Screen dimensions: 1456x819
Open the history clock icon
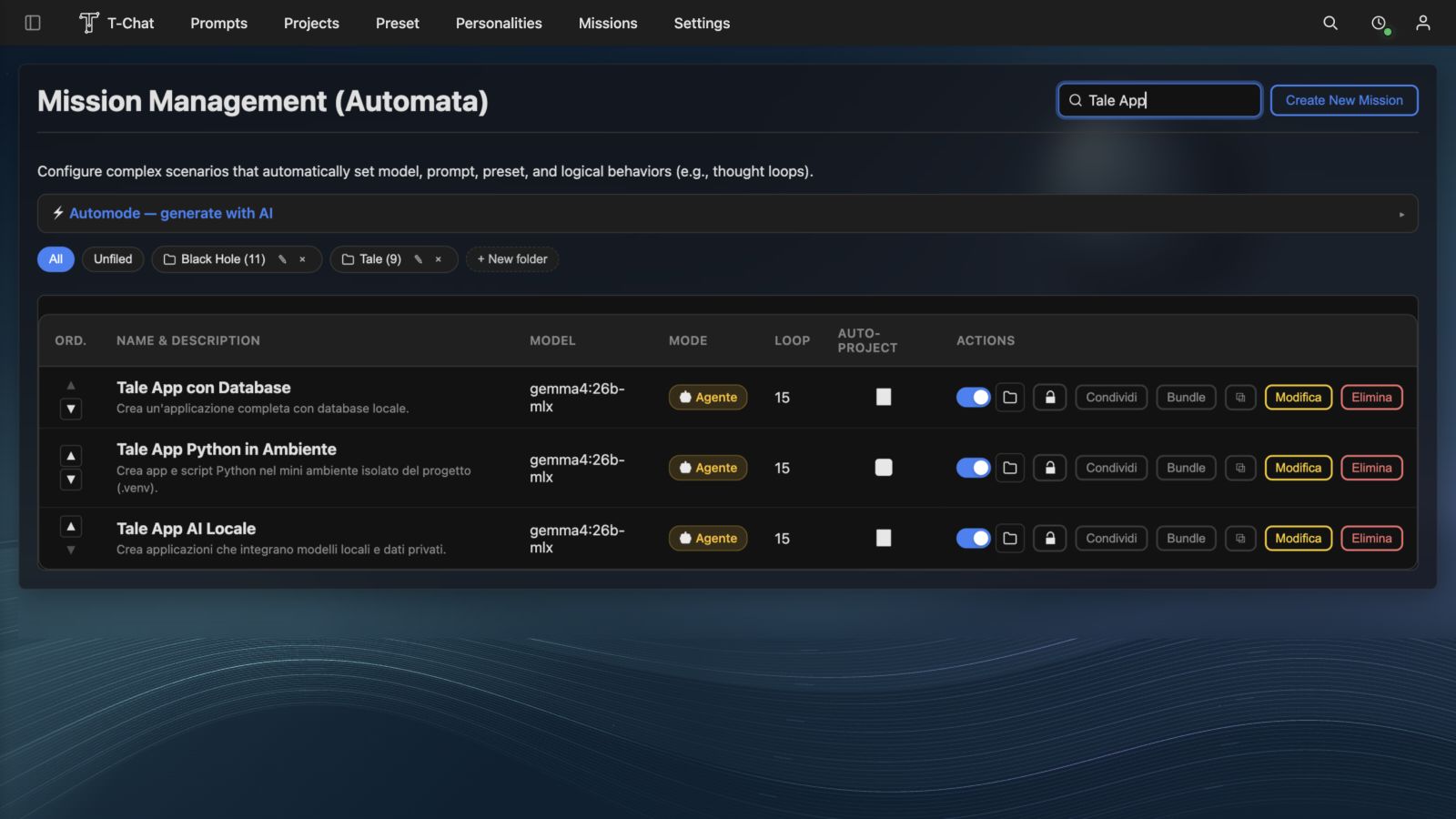point(1379,23)
